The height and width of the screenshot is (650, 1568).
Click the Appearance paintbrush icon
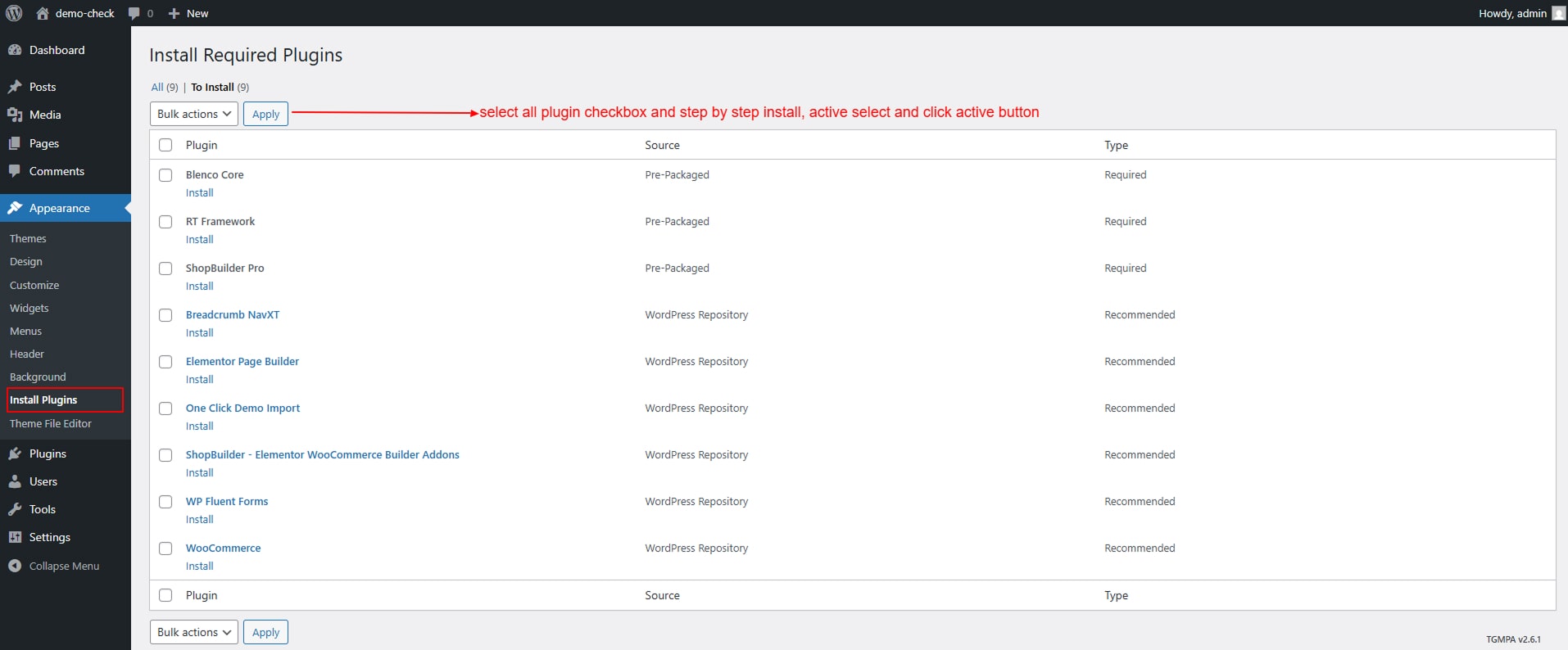coord(15,208)
